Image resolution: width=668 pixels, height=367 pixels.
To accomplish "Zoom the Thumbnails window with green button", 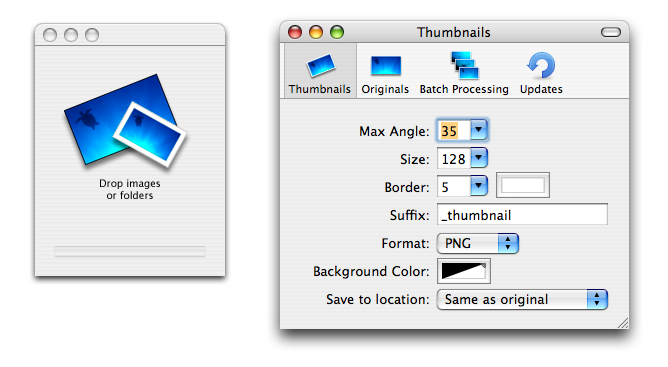I will (337, 32).
